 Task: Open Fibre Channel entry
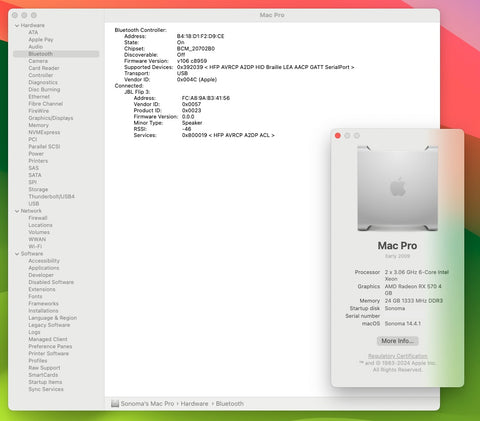click(x=45, y=104)
